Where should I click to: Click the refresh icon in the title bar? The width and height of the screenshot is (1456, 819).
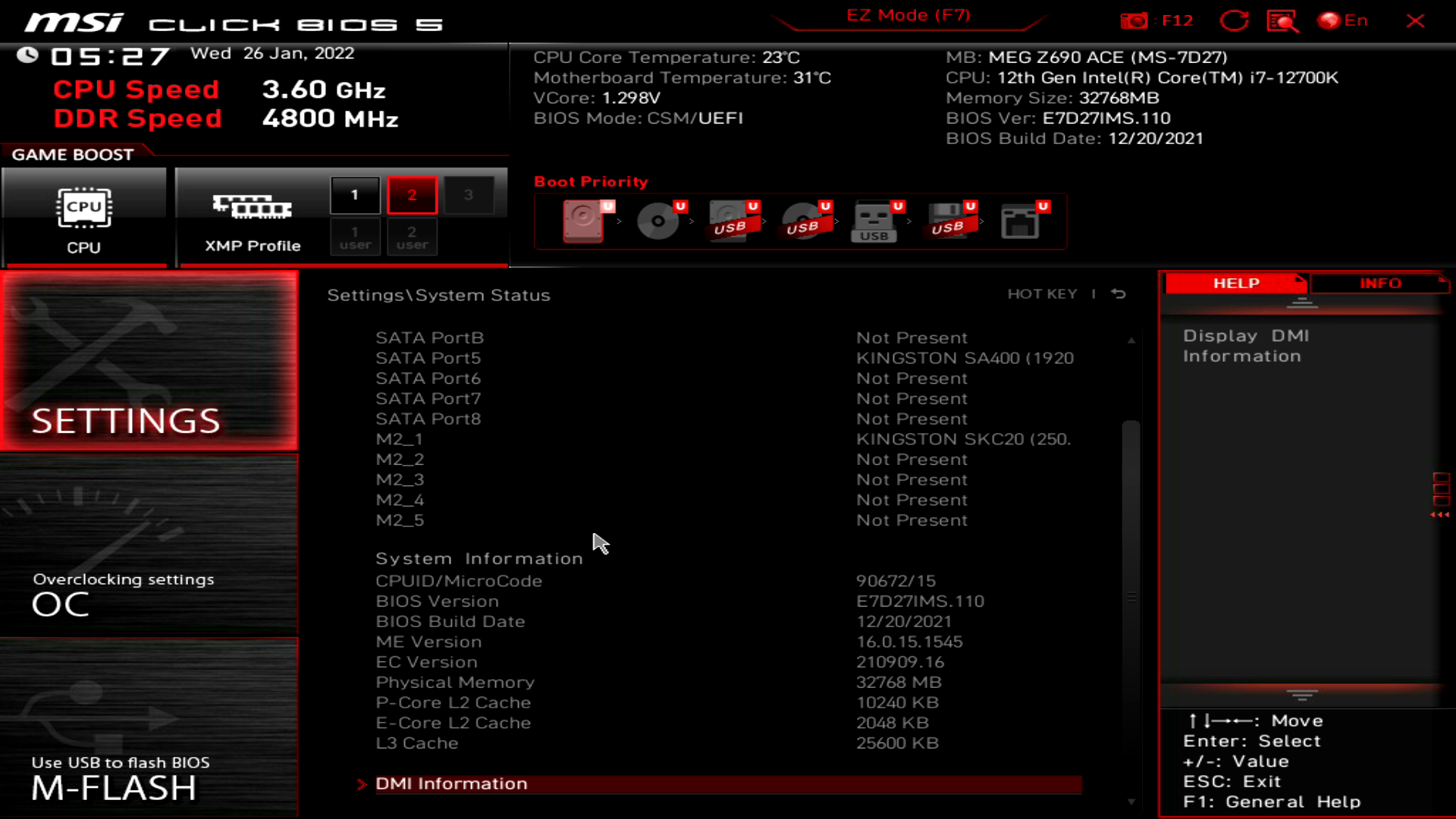click(1235, 20)
